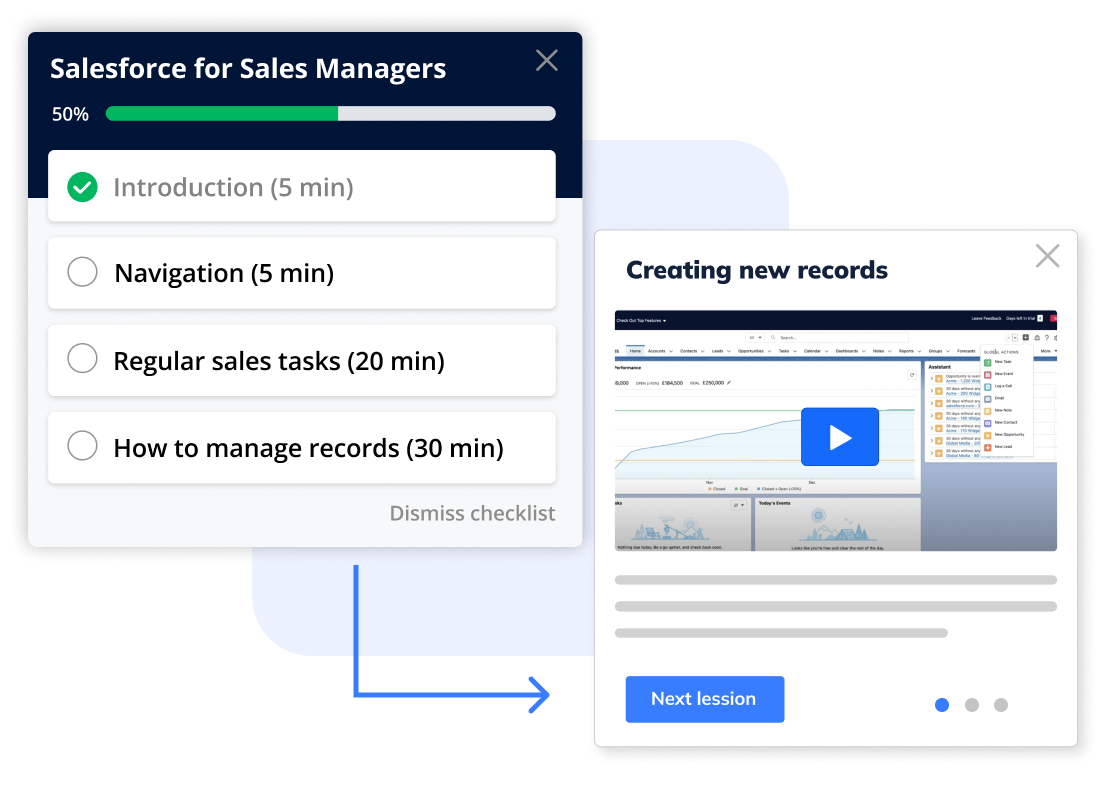The width and height of the screenshot is (1108, 805).
Task: Select the New Task global action icon
Action: 987,361
